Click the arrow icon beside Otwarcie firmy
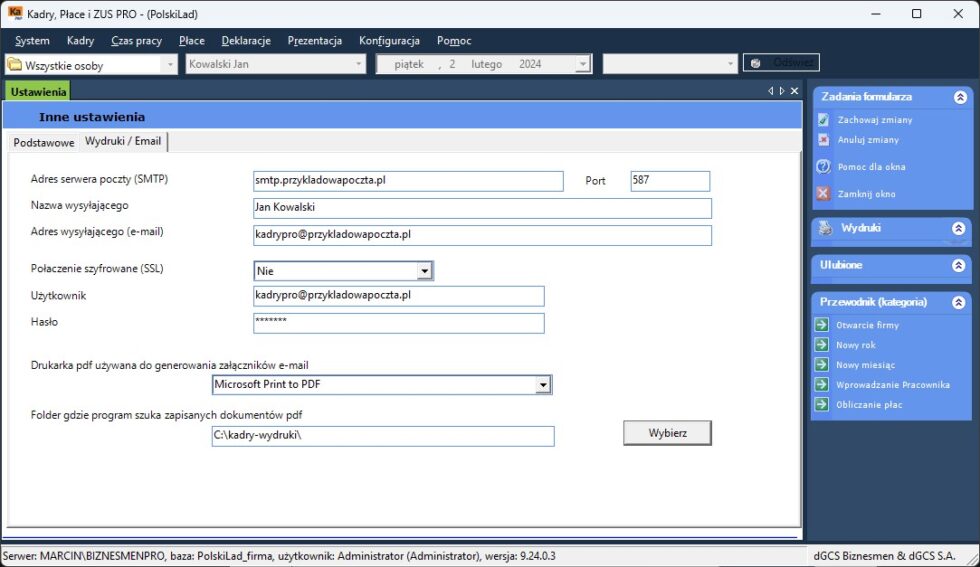 [821, 324]
